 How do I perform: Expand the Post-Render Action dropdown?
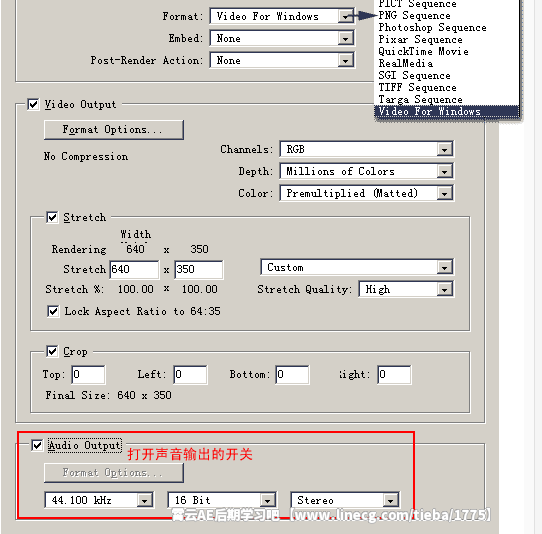pyautogui.click(x=282, y=60)
